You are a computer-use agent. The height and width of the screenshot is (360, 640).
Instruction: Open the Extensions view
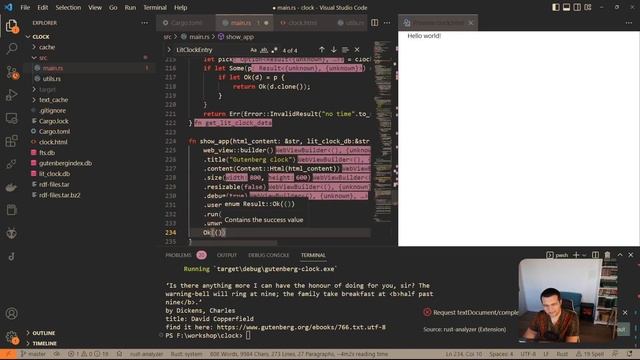11,141
